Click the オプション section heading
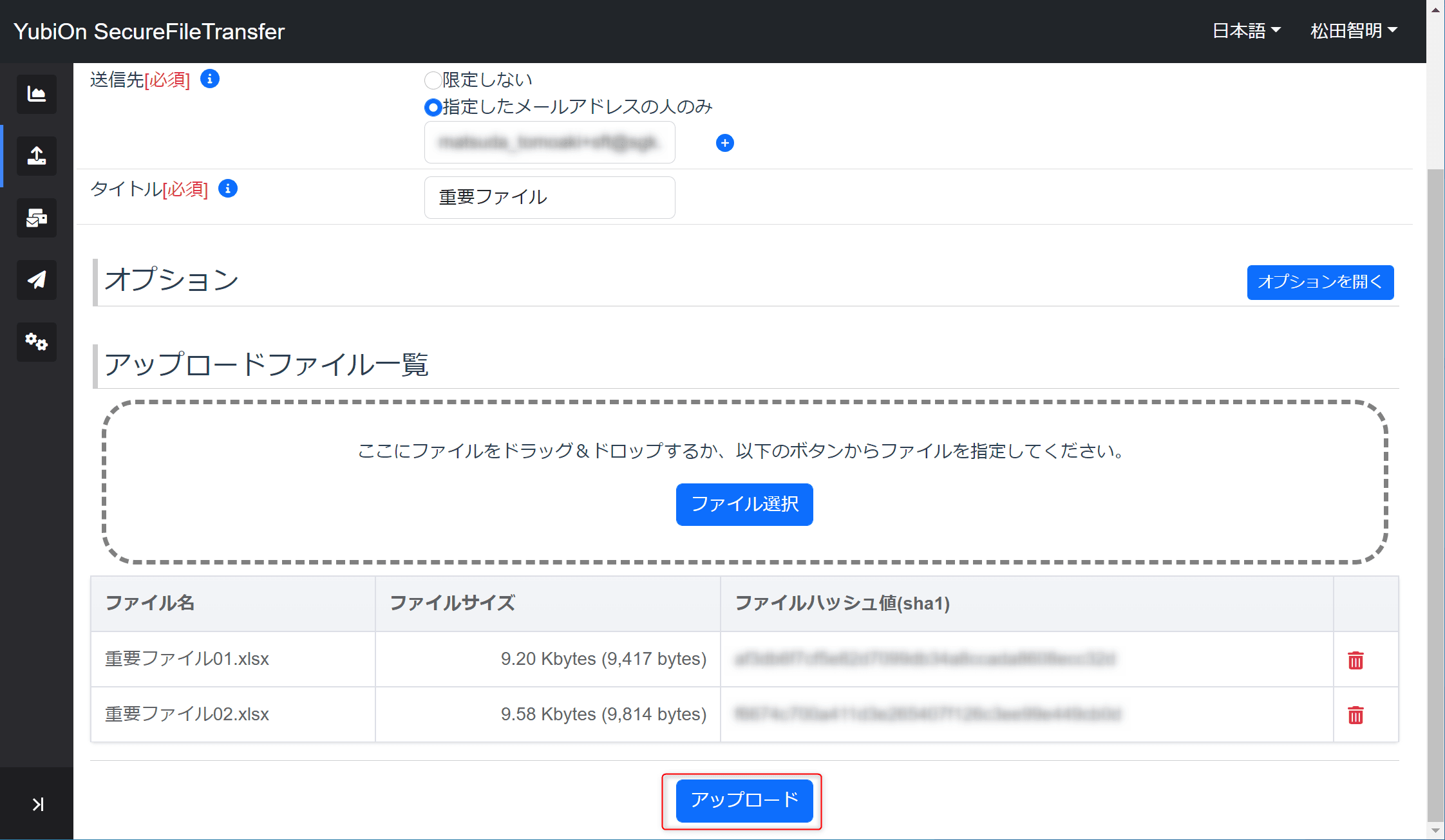 [171, 279]
